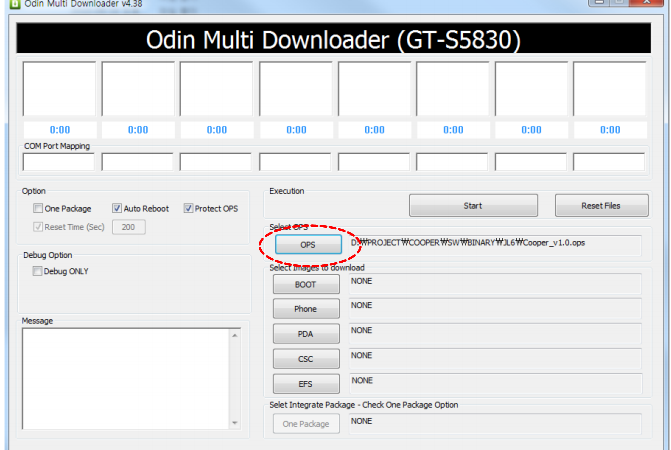Toggle the Protect OPS checkbox

click(x=188, y=209)
